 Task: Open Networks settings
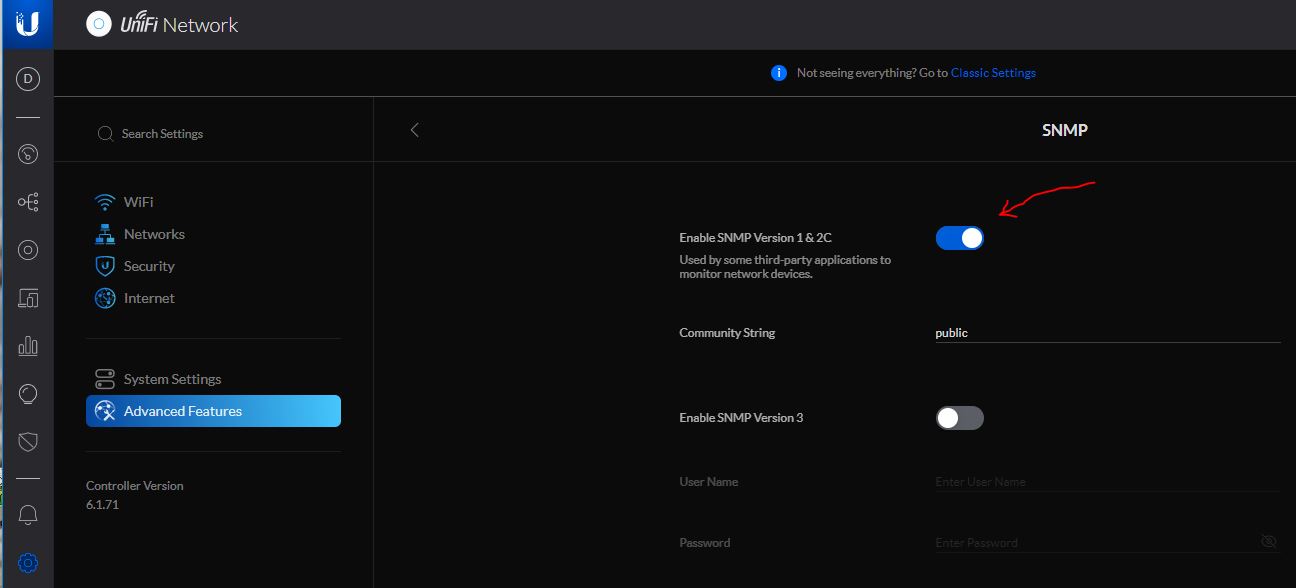(140, 234)
